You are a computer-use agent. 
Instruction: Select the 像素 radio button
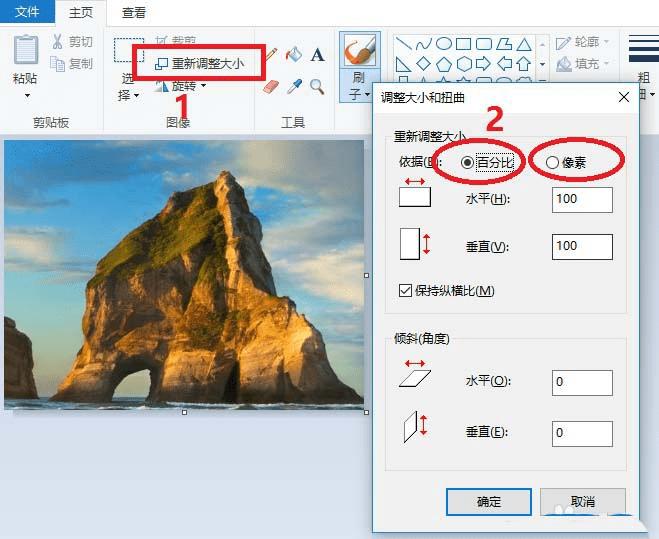(x=552, y=163)
